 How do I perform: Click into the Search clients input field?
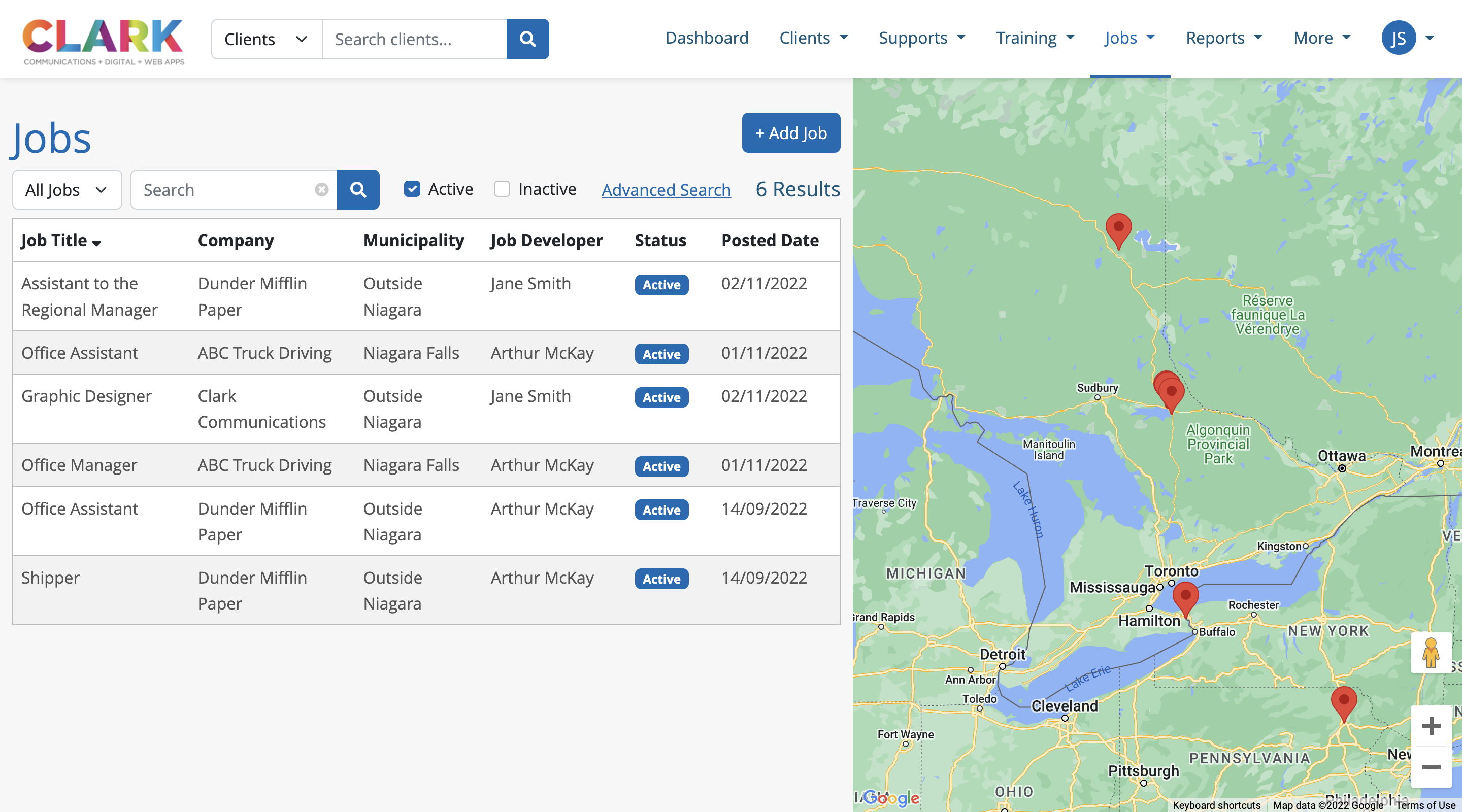[414, 39]
